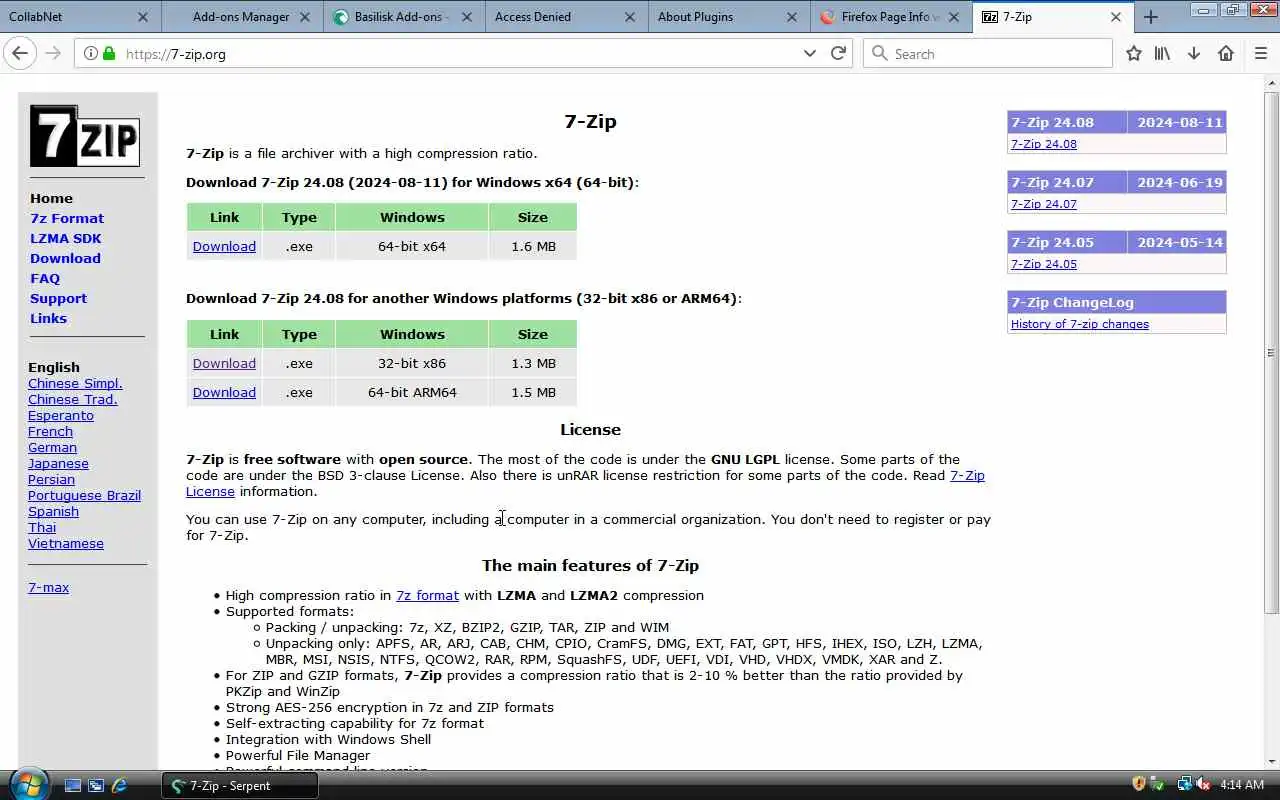Open the 7-max link

pos(48,587)
